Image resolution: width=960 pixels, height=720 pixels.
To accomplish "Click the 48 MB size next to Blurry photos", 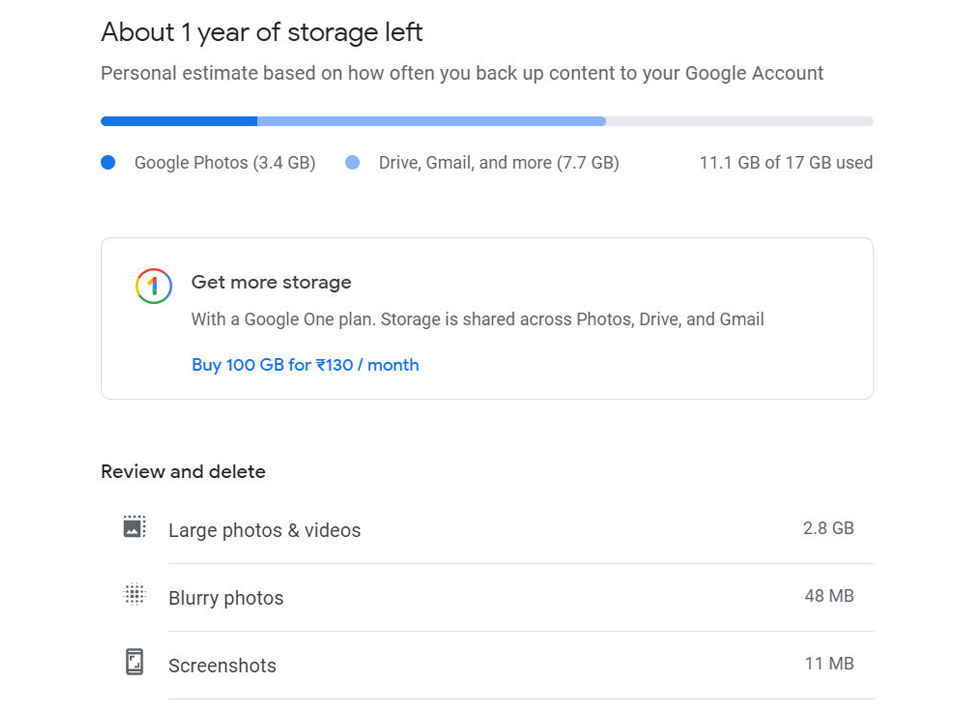I will (829, 596).
